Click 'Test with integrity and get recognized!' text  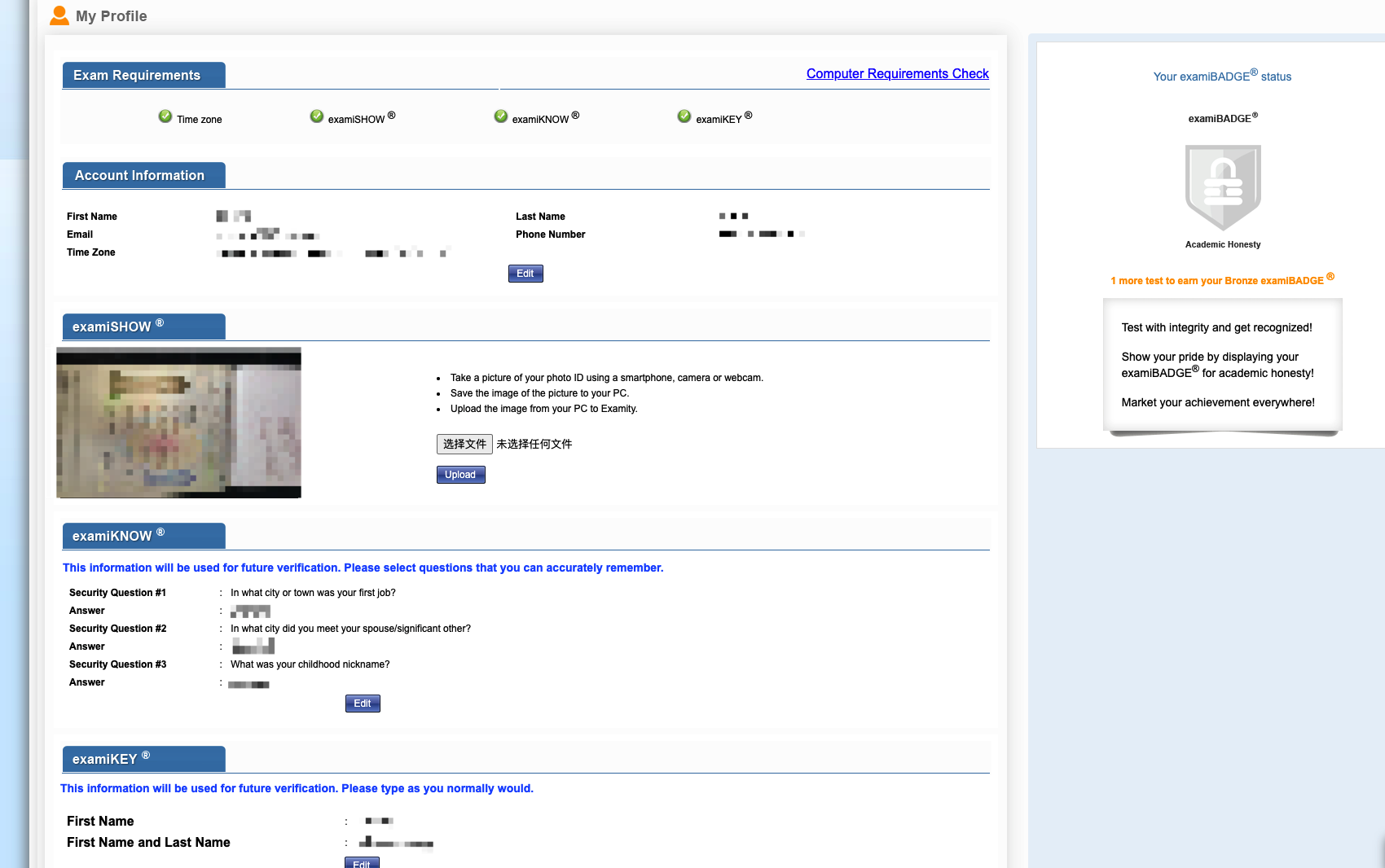1216,327
